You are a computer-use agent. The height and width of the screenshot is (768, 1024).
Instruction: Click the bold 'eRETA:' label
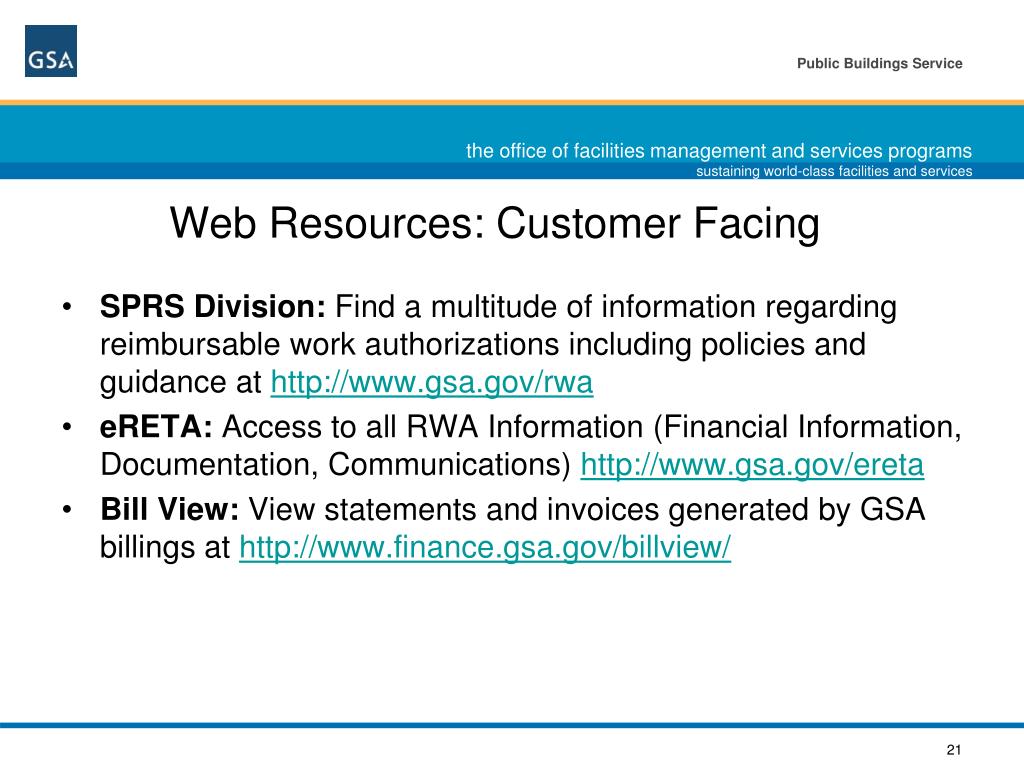(x=156, y=427)
